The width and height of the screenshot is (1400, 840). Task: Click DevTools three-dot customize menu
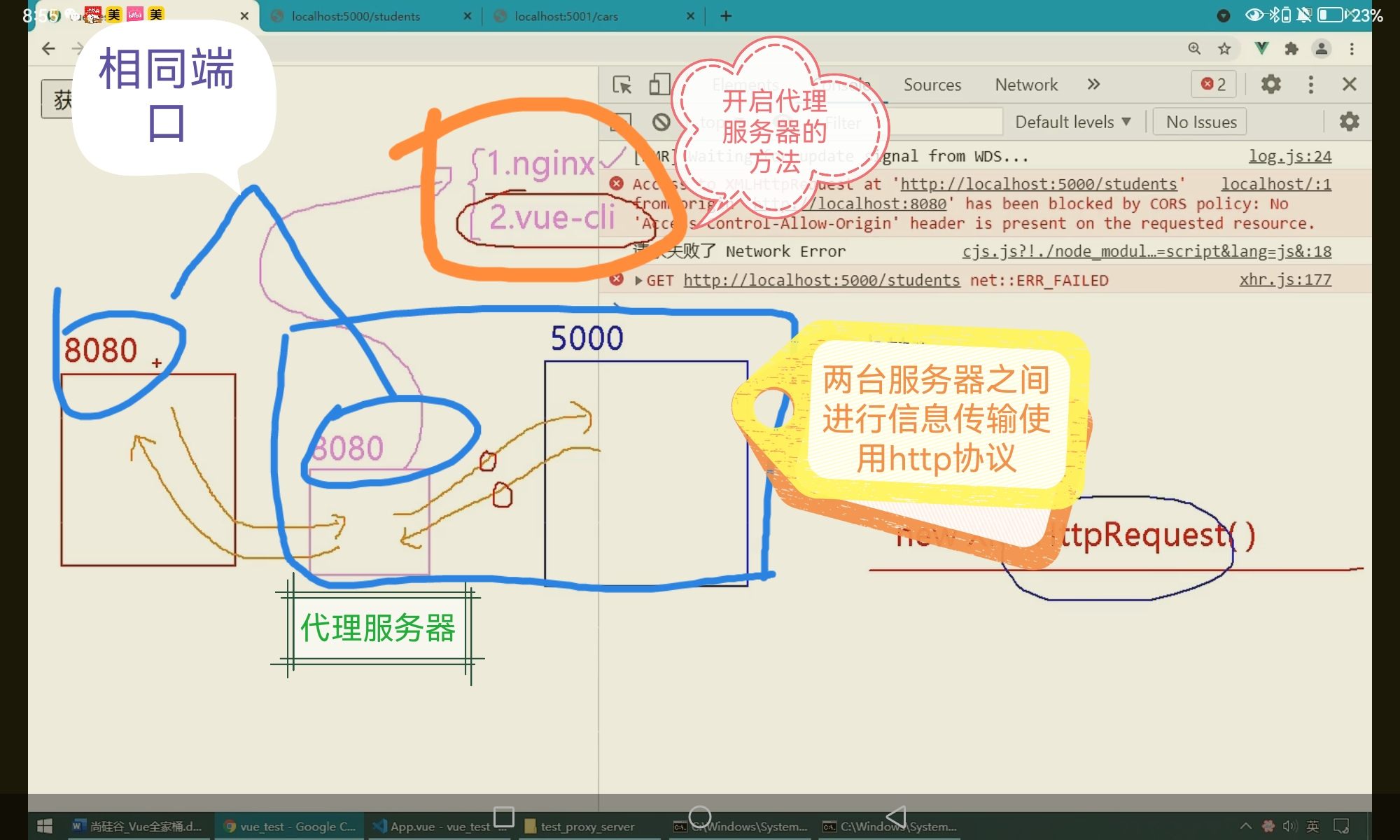tap(1310, 85)
